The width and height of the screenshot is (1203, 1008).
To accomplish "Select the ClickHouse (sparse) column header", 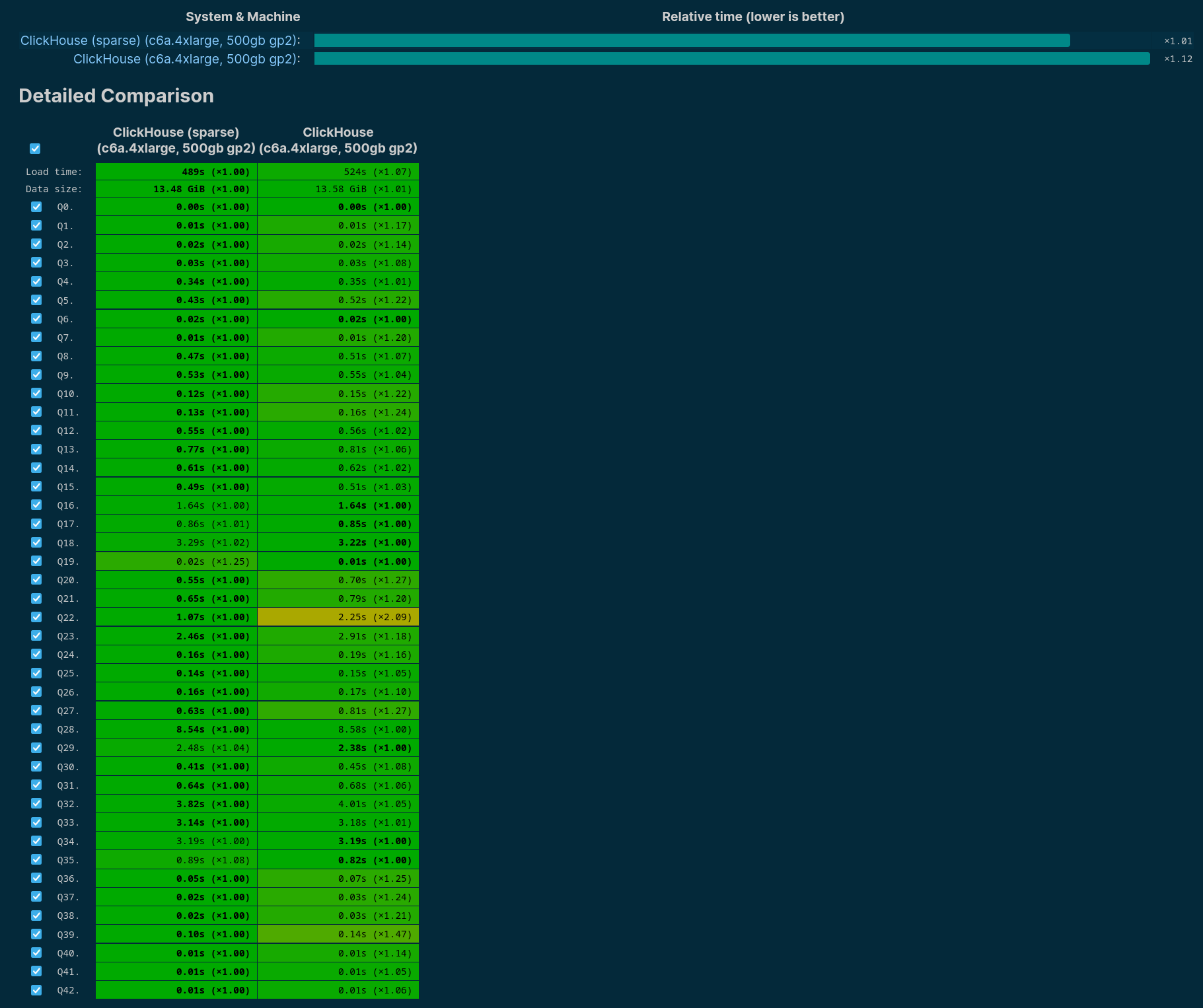I will pyautogui.click(x=176, y=140).
